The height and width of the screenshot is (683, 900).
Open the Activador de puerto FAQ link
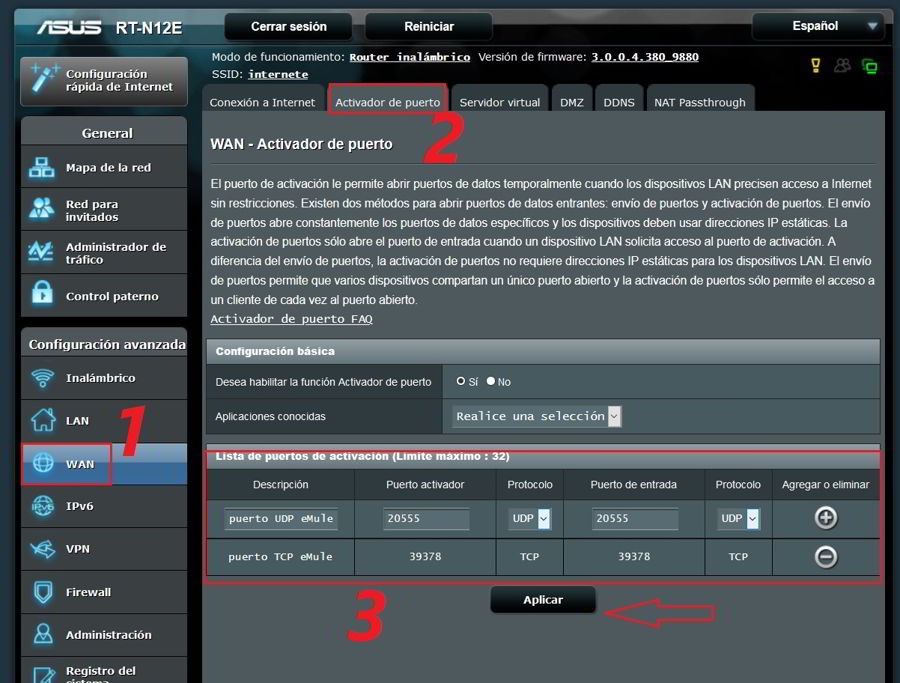pos(291,319)
